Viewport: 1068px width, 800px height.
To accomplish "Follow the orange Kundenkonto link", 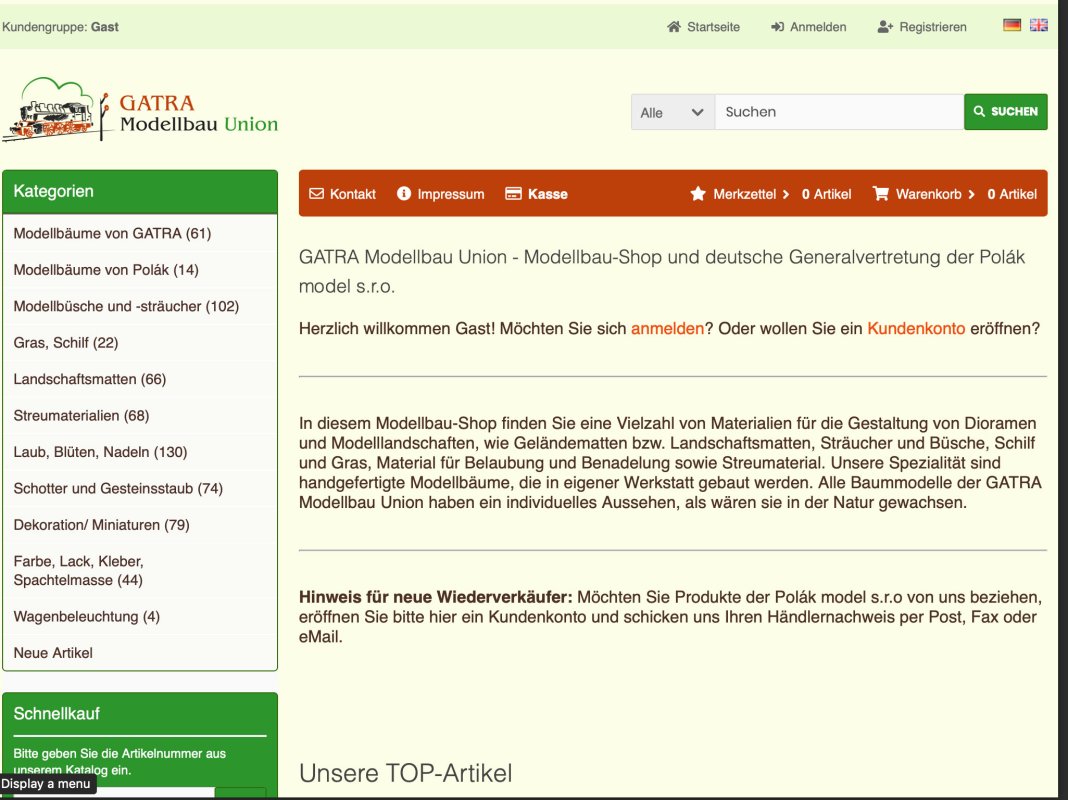I will tap(916, 328).
